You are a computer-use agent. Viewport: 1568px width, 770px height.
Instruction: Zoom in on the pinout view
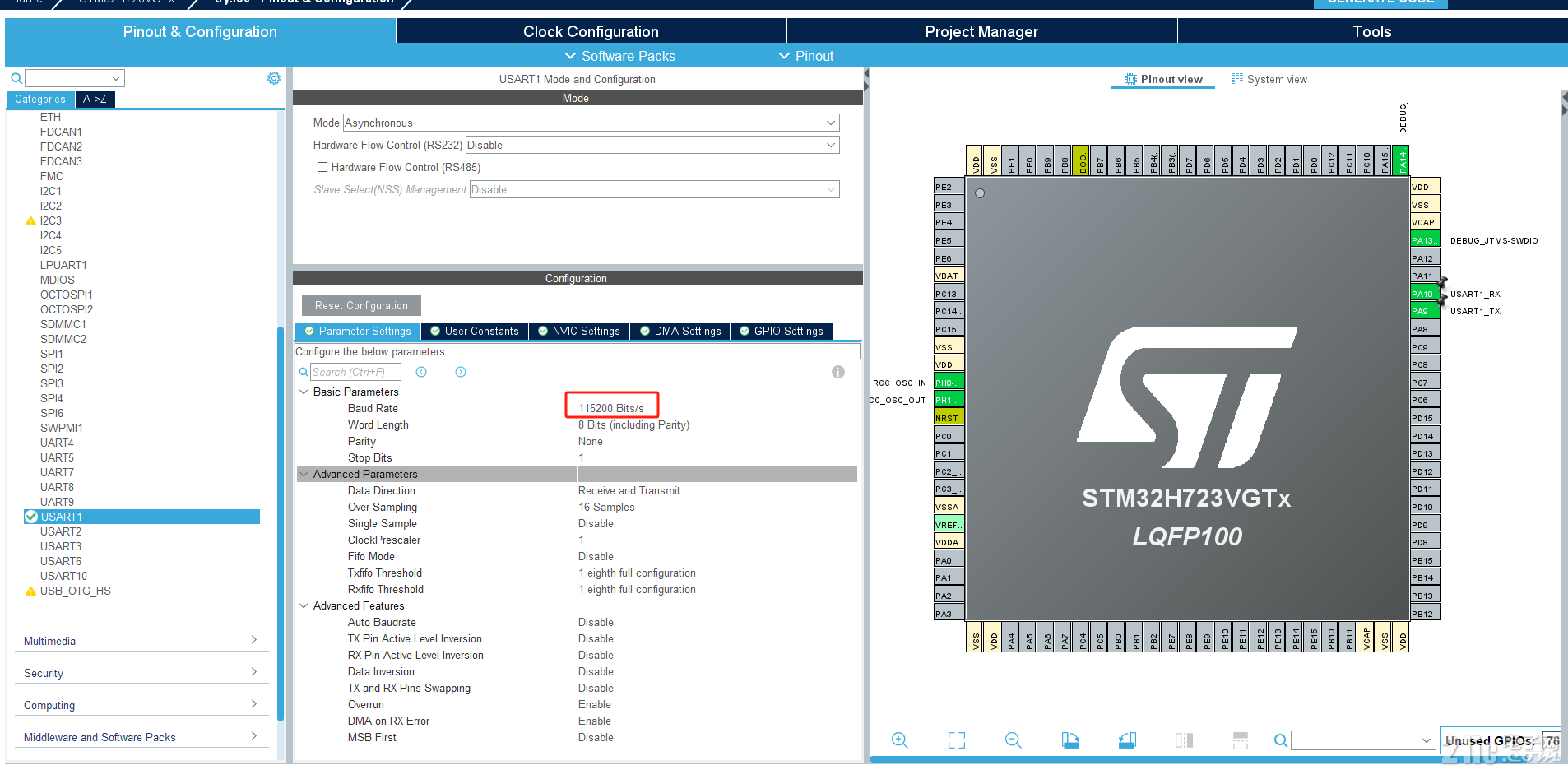coord(900,740)
